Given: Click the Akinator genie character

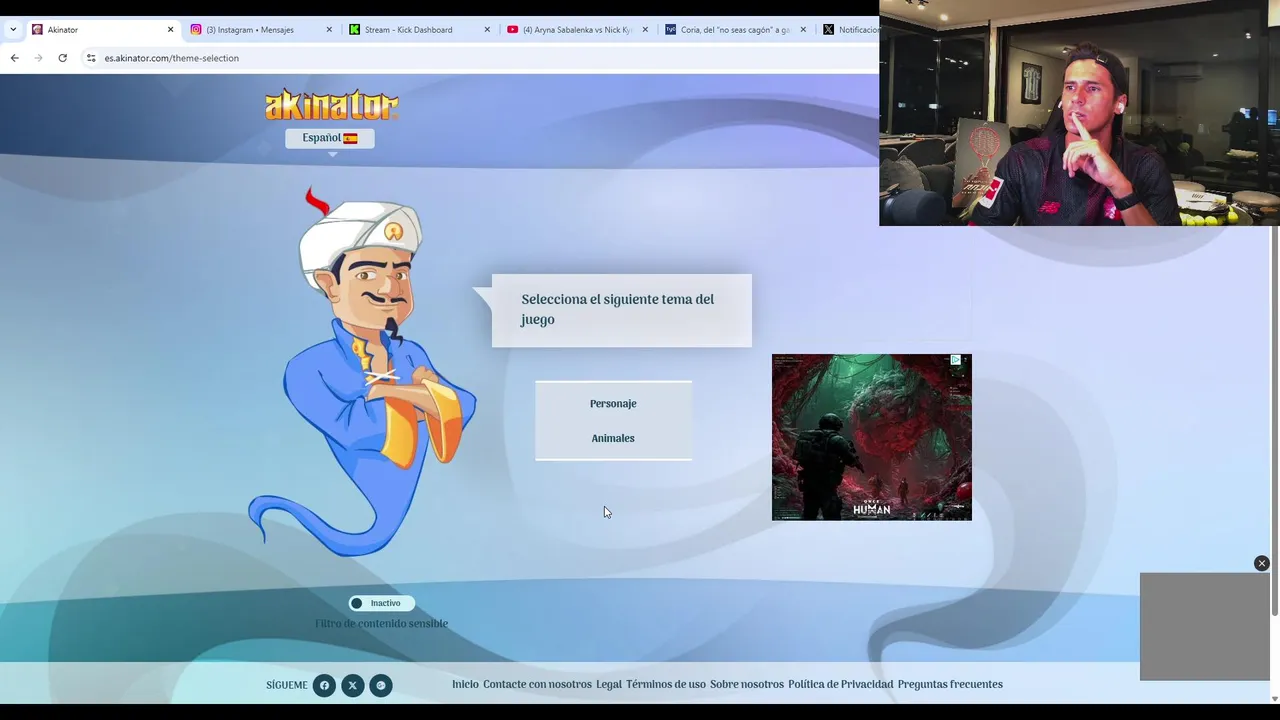Looking at the screenshot, I should click(365, 372).
